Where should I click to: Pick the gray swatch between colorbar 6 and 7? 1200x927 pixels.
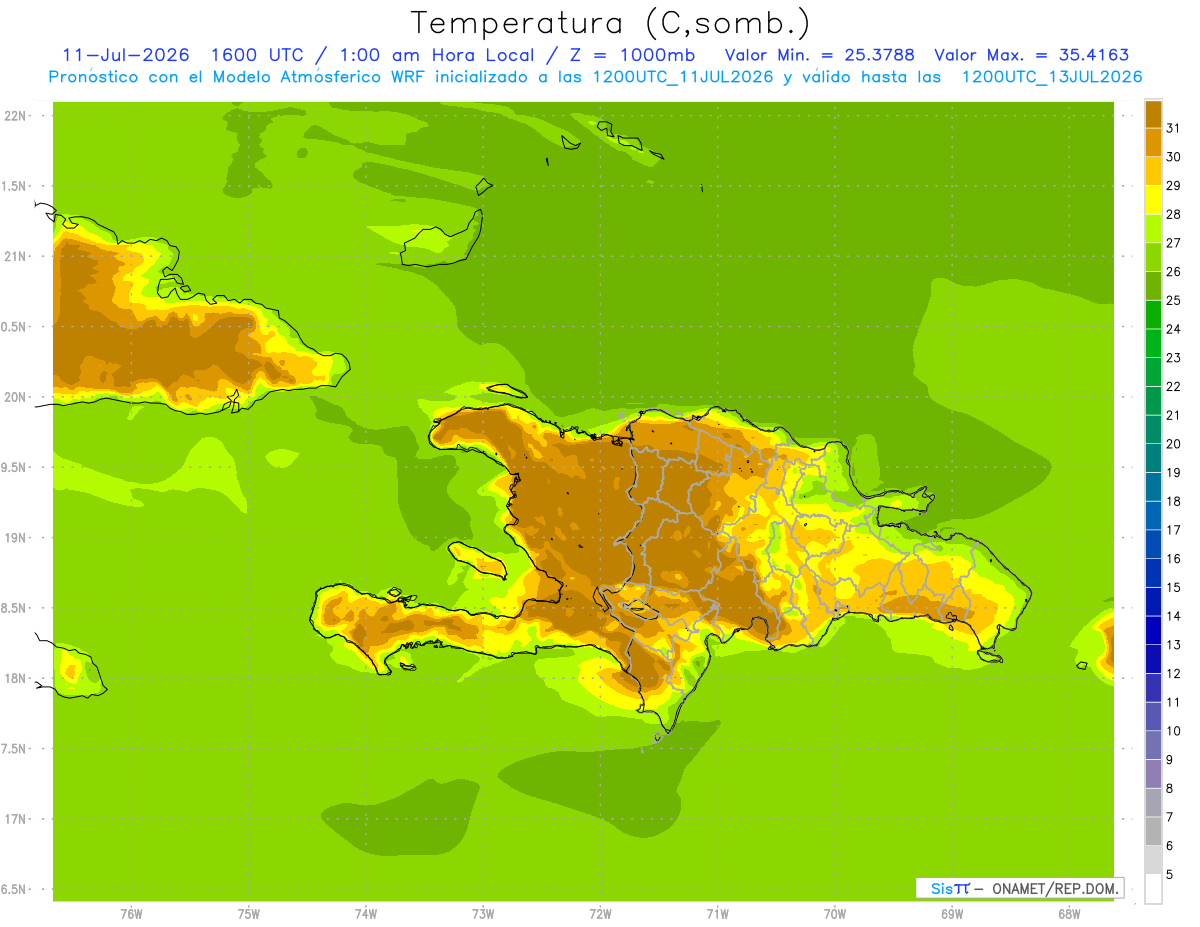click(x=1154, y=831)
